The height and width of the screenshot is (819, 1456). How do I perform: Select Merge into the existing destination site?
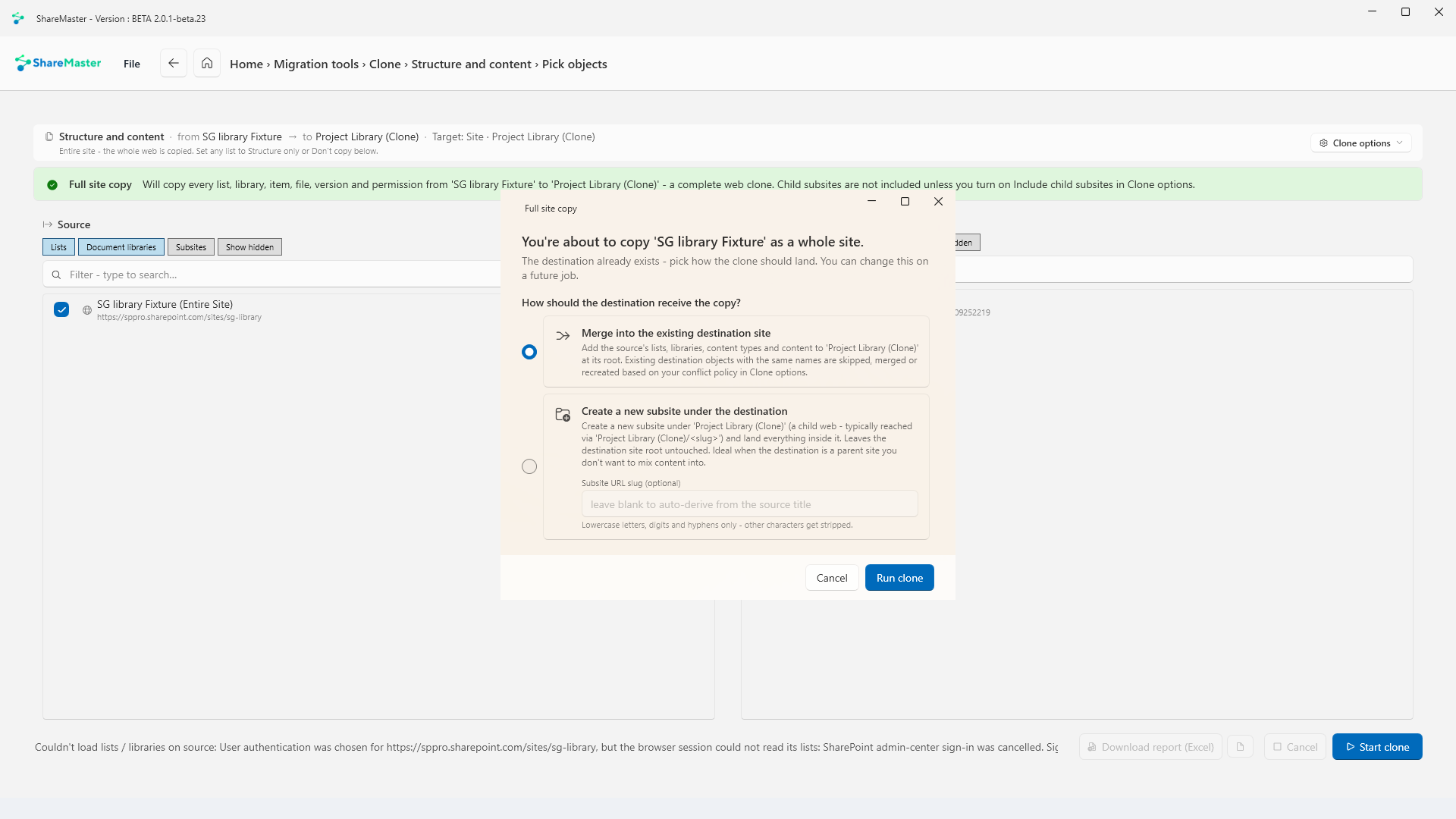(x=529, y=352)
